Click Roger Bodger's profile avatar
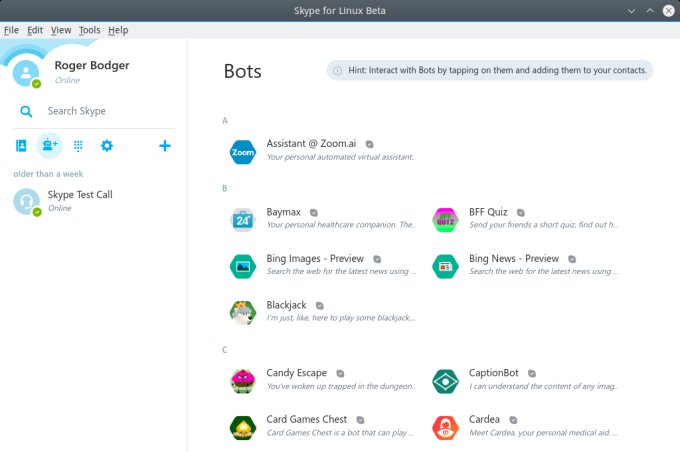The height and width of the screenshot is (452, 680). click(x=26, y=73)
